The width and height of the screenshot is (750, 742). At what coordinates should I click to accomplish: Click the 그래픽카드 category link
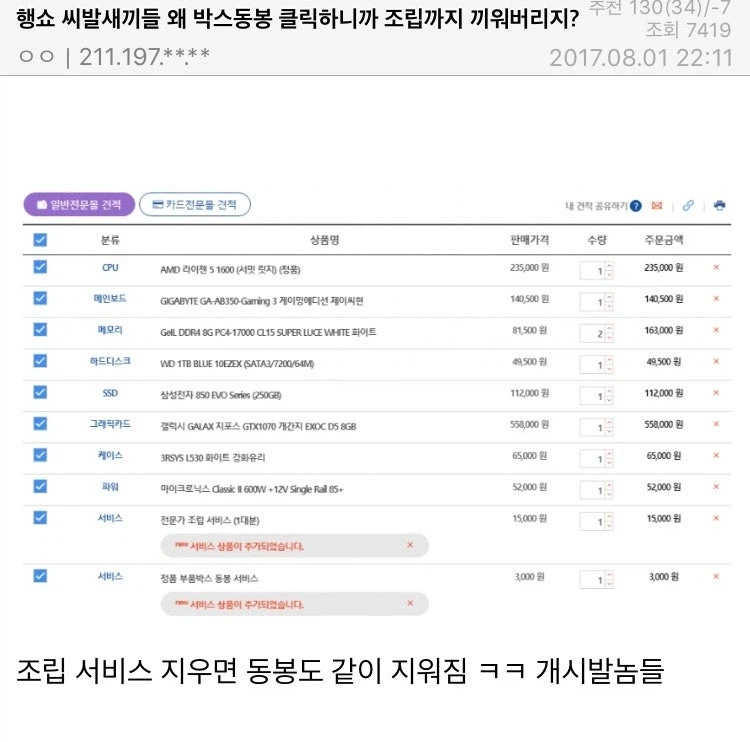(110, 424)
